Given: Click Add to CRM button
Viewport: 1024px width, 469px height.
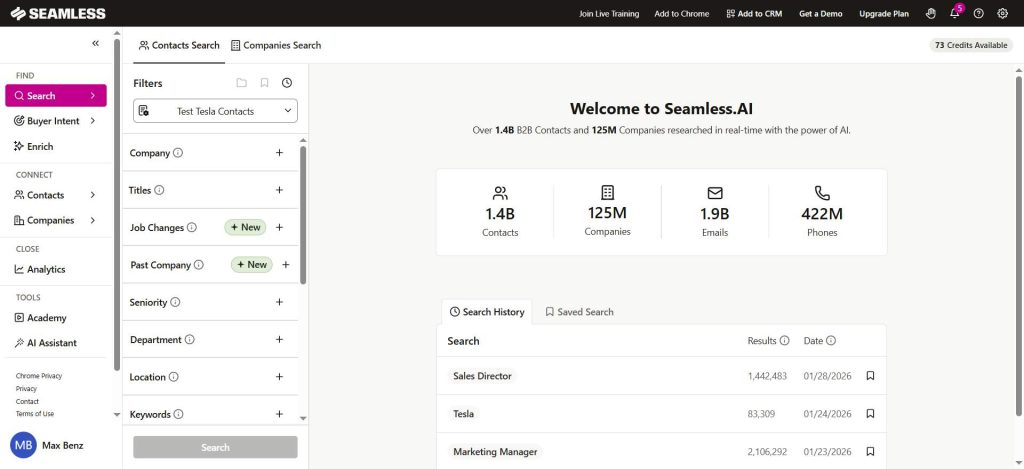Looking at the screenshot, I should [754, 13].
